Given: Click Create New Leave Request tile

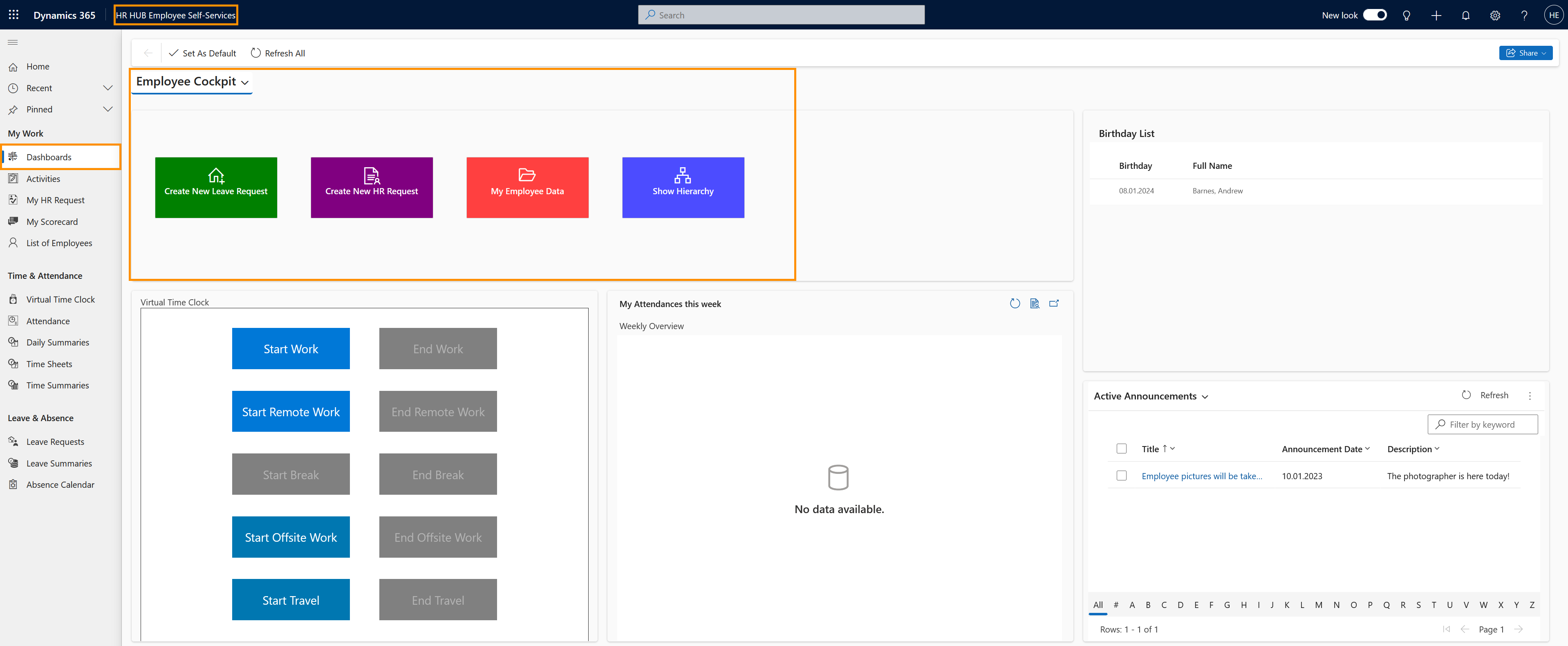Looking at the screenshot, I should 216,188.
